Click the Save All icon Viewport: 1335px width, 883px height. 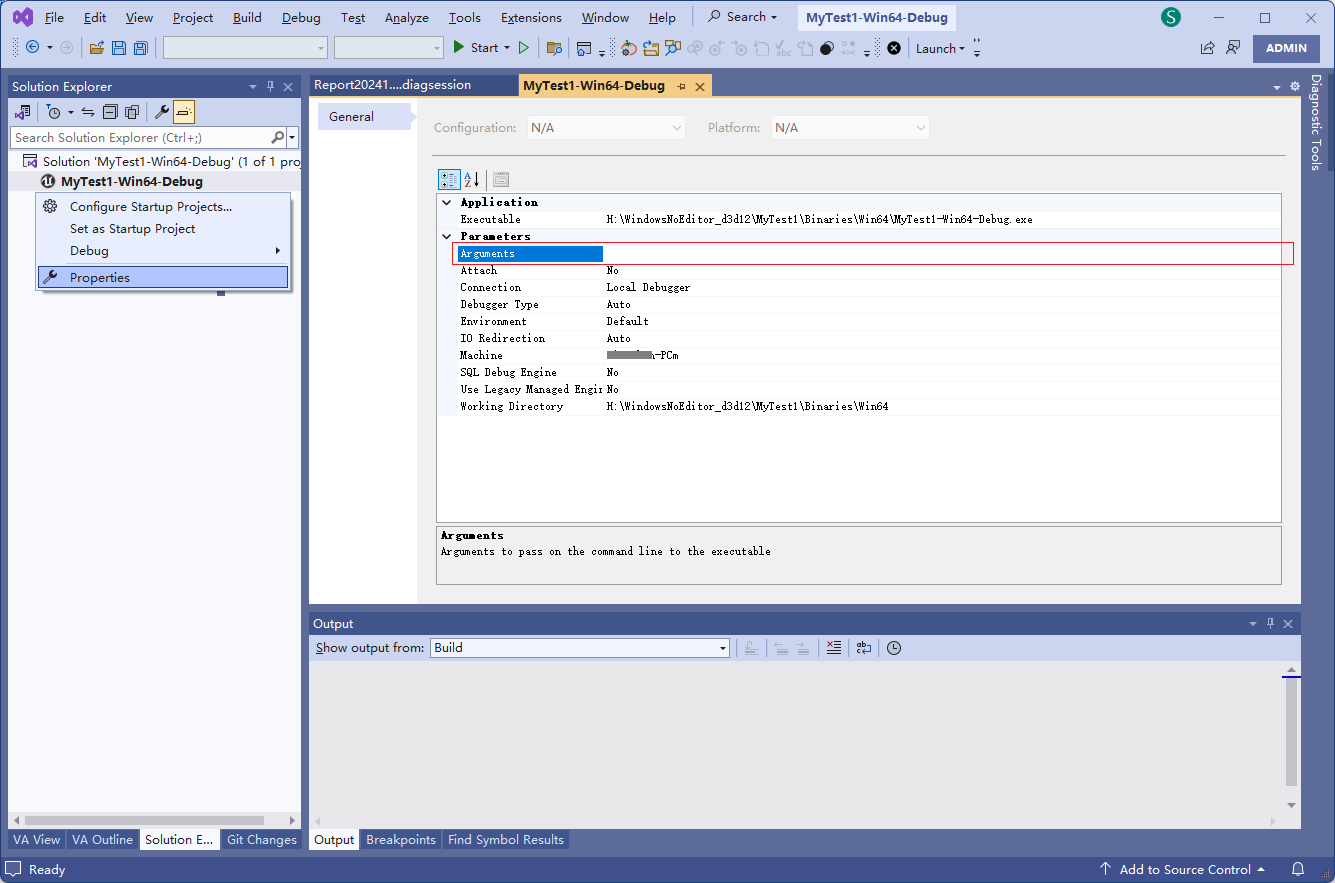(x=141, y=48)
